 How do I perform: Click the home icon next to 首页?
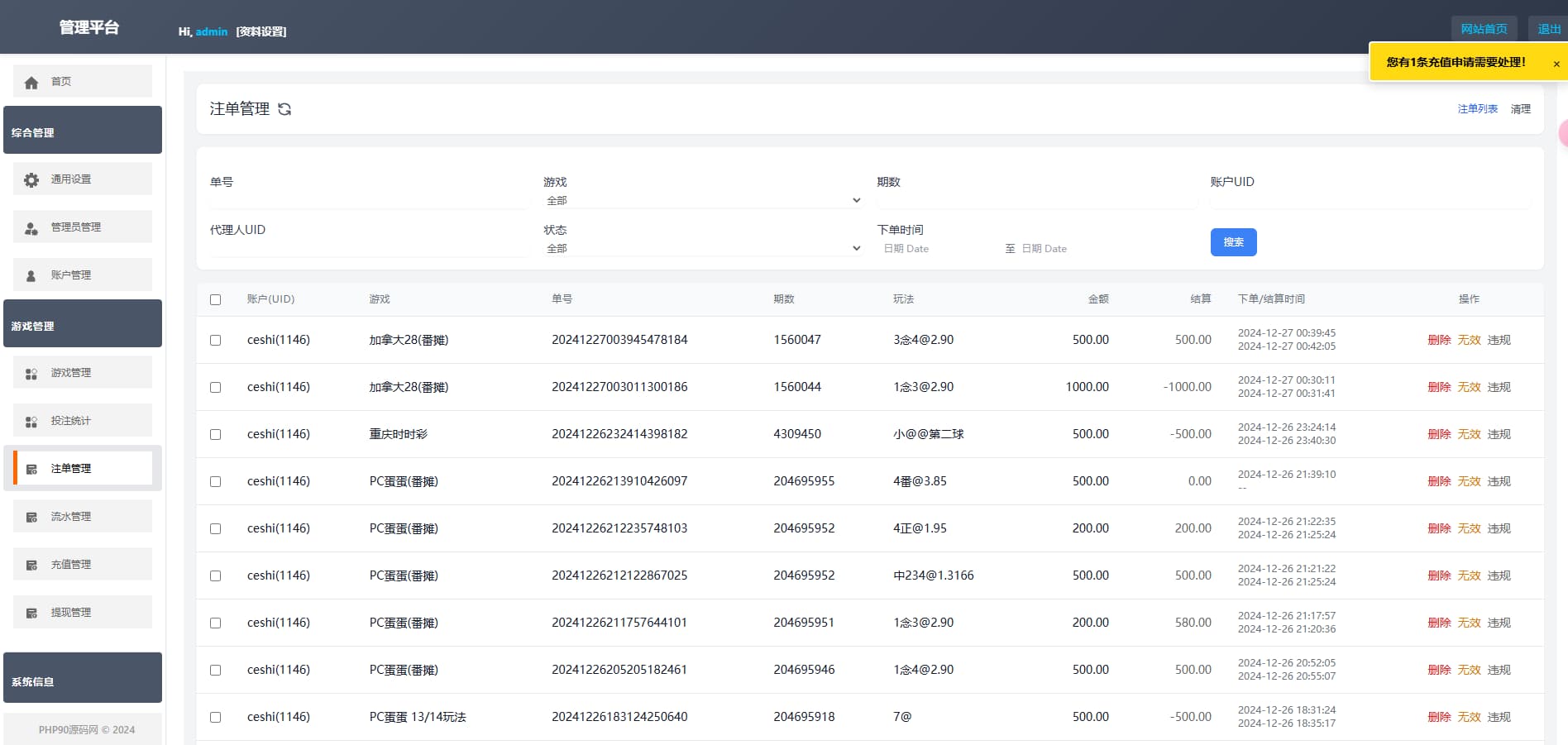click(31, 83)
